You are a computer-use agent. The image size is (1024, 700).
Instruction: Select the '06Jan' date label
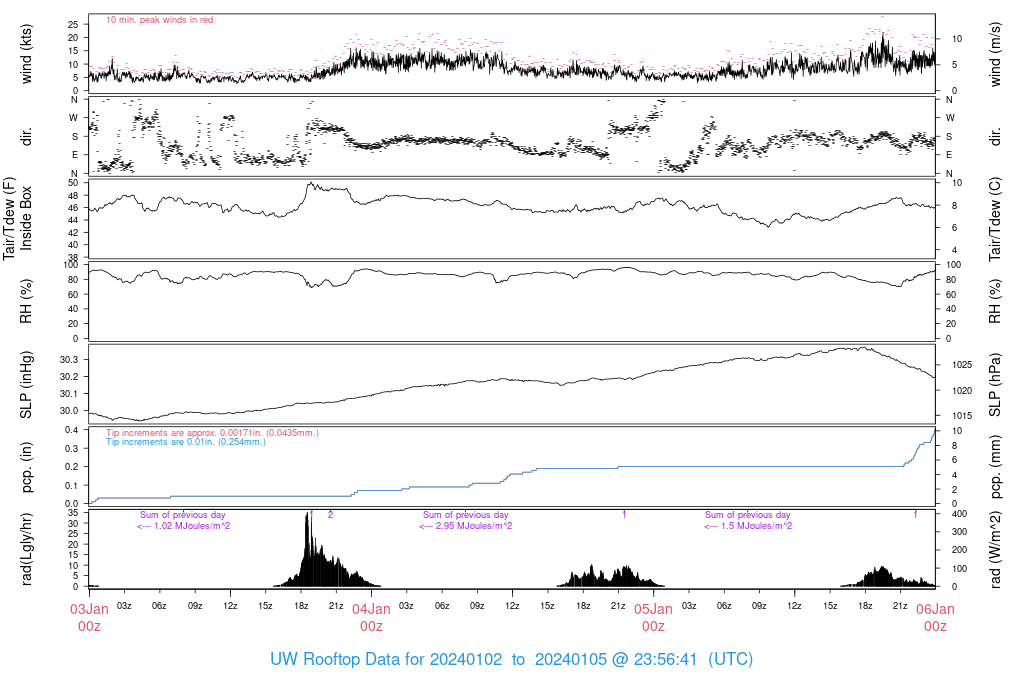(935, 609)
